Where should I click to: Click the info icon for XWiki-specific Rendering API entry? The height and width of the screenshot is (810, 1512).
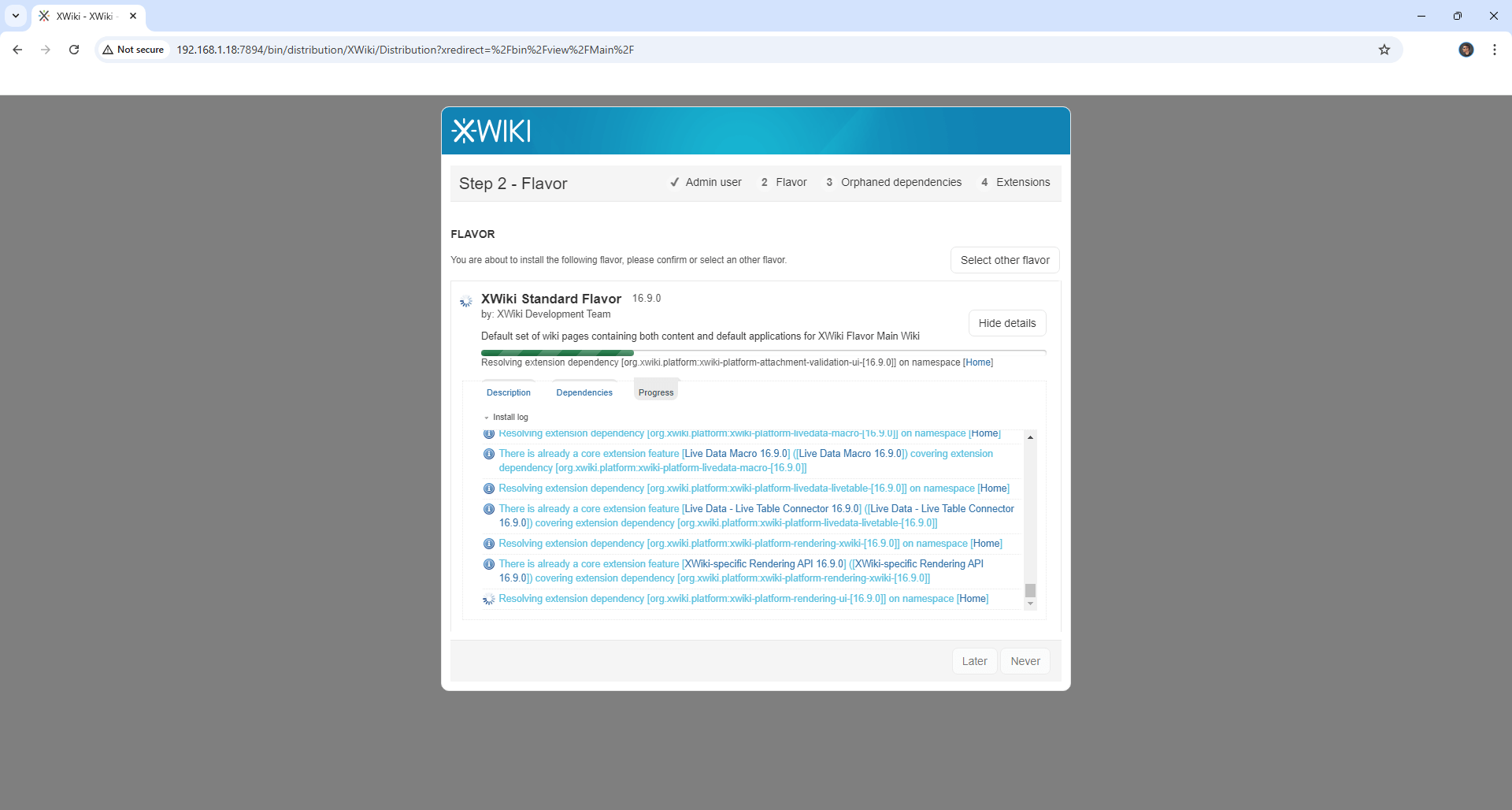click(489, 564)
